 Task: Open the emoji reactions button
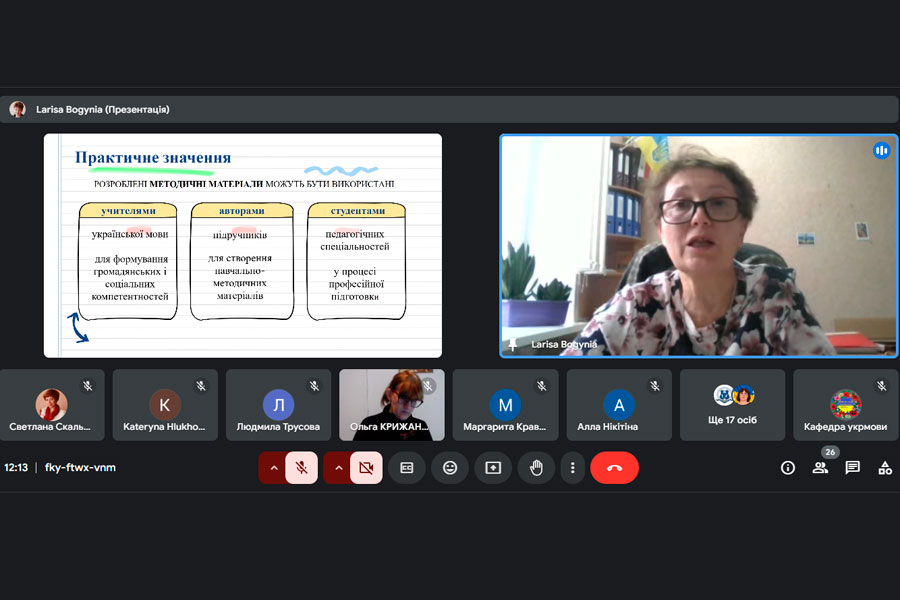click(450, 468)
